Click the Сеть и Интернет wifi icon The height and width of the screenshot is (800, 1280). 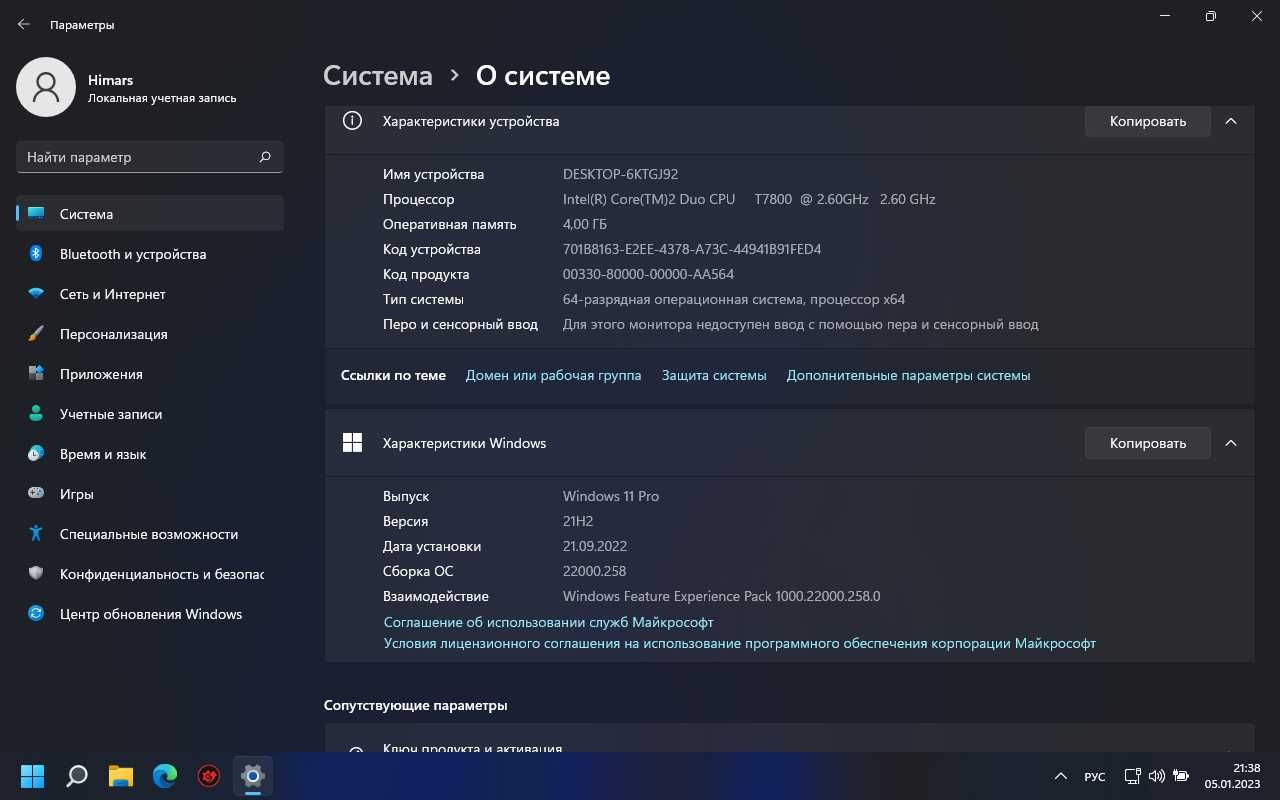click(x=36, y=294)
